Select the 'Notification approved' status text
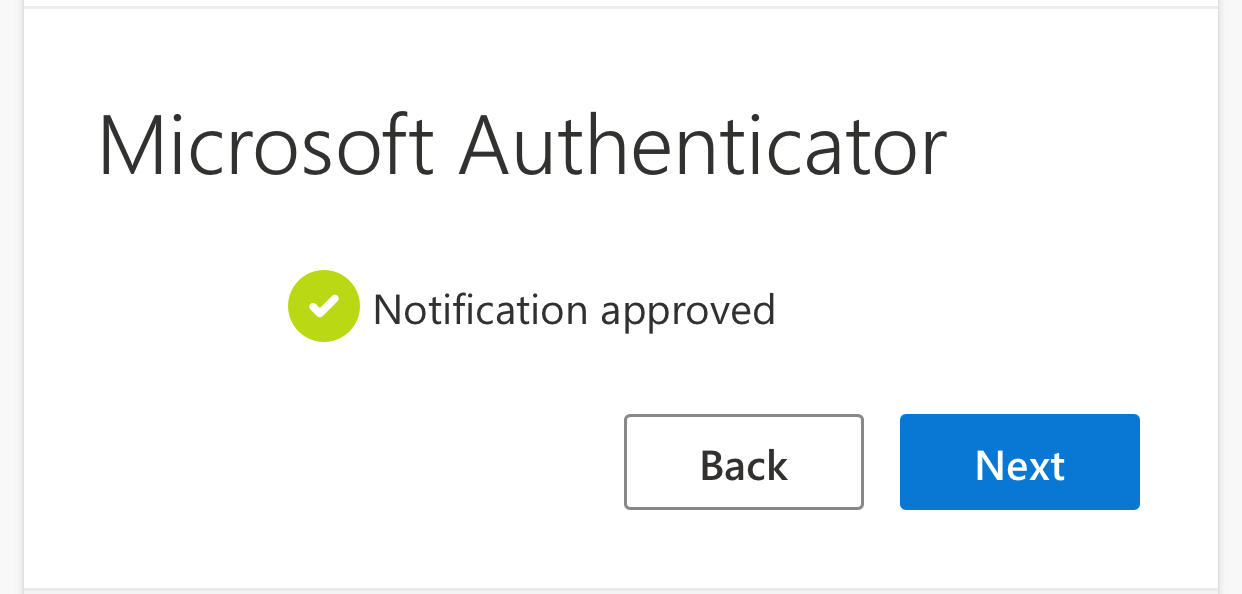1242x594 pixels. click(574, 310)
